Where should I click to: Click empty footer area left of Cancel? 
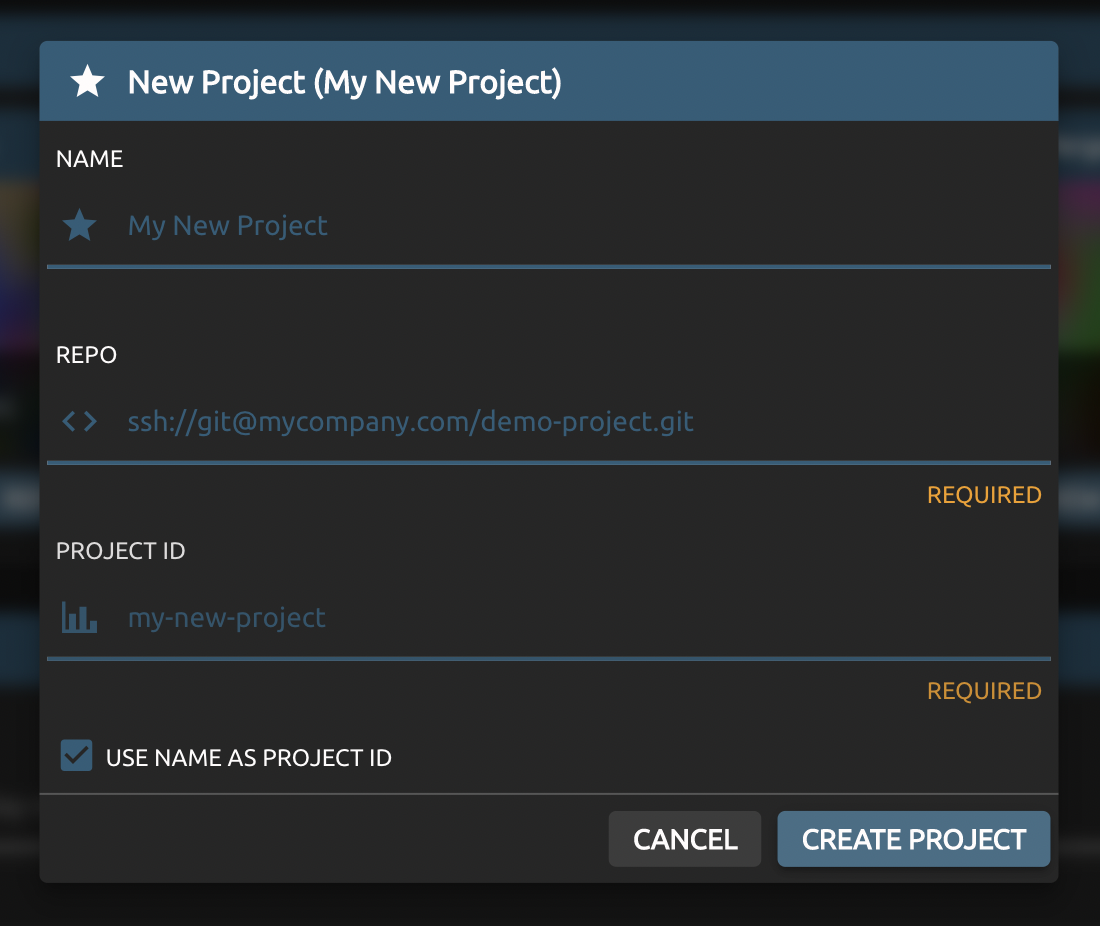[x=320, y=838]
